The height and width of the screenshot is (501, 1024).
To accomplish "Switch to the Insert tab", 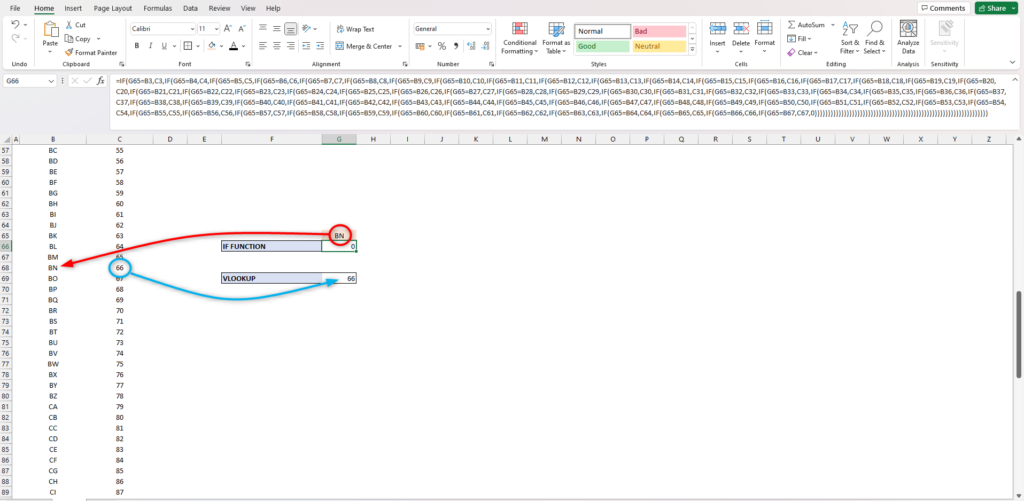I will pyautogui.click(x=73, y=8).
